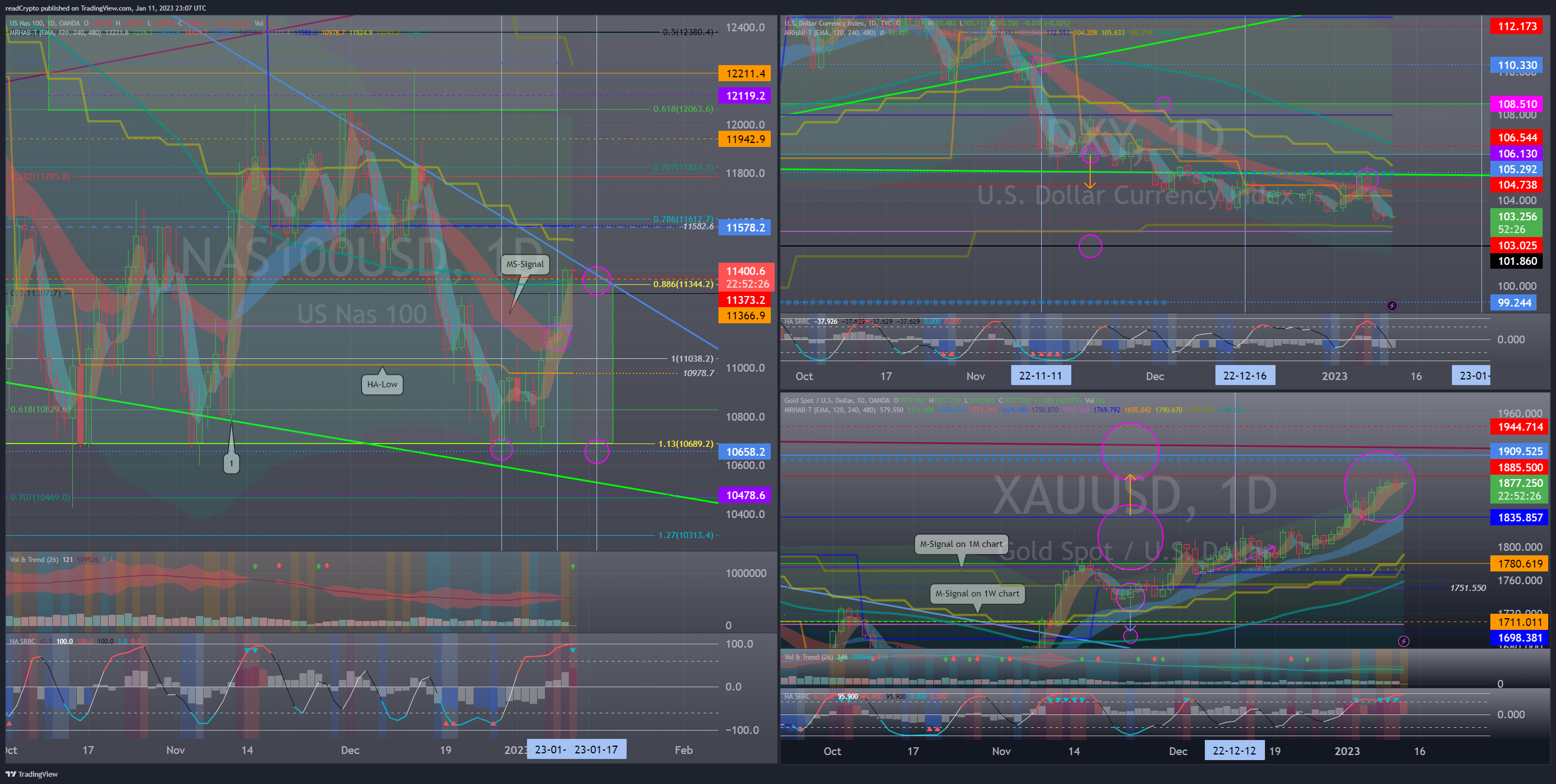Select the 106.544 red DXY price label
The height and width of the screenshot is (784, 1556).
click(x=1516, y=137)
